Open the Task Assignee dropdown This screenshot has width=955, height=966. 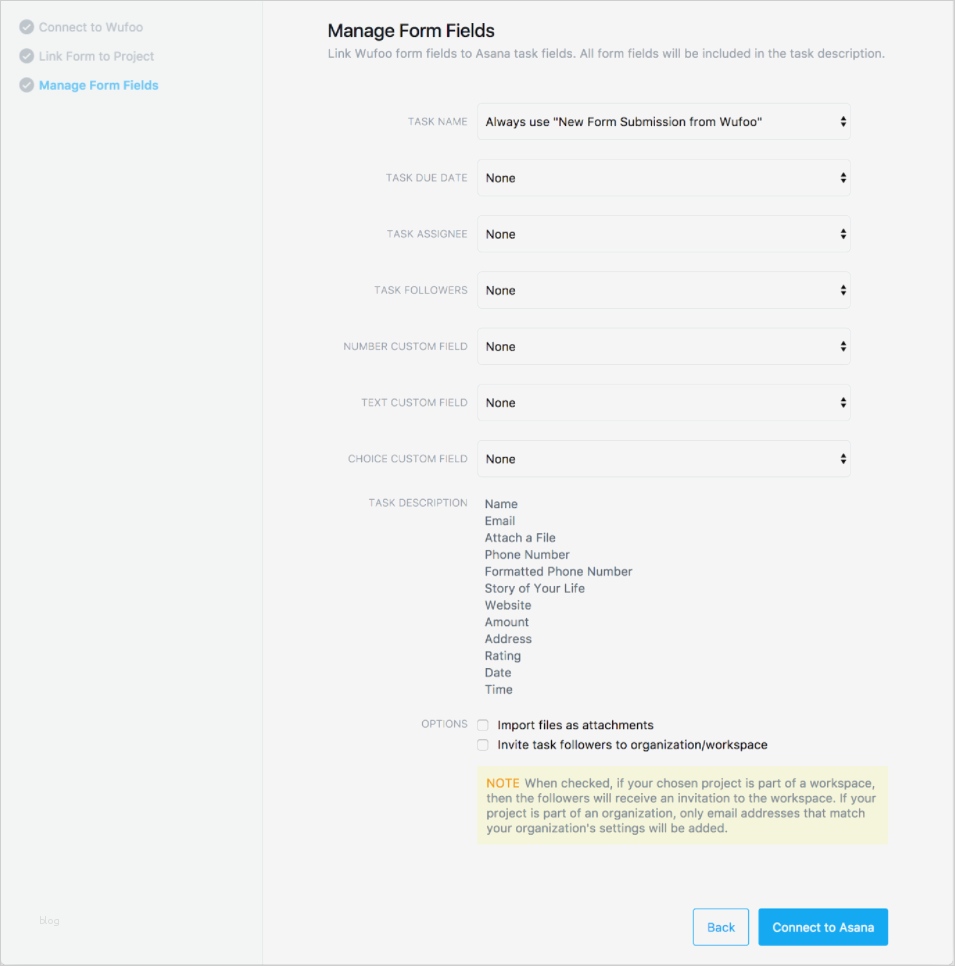(x=664, y=234)
